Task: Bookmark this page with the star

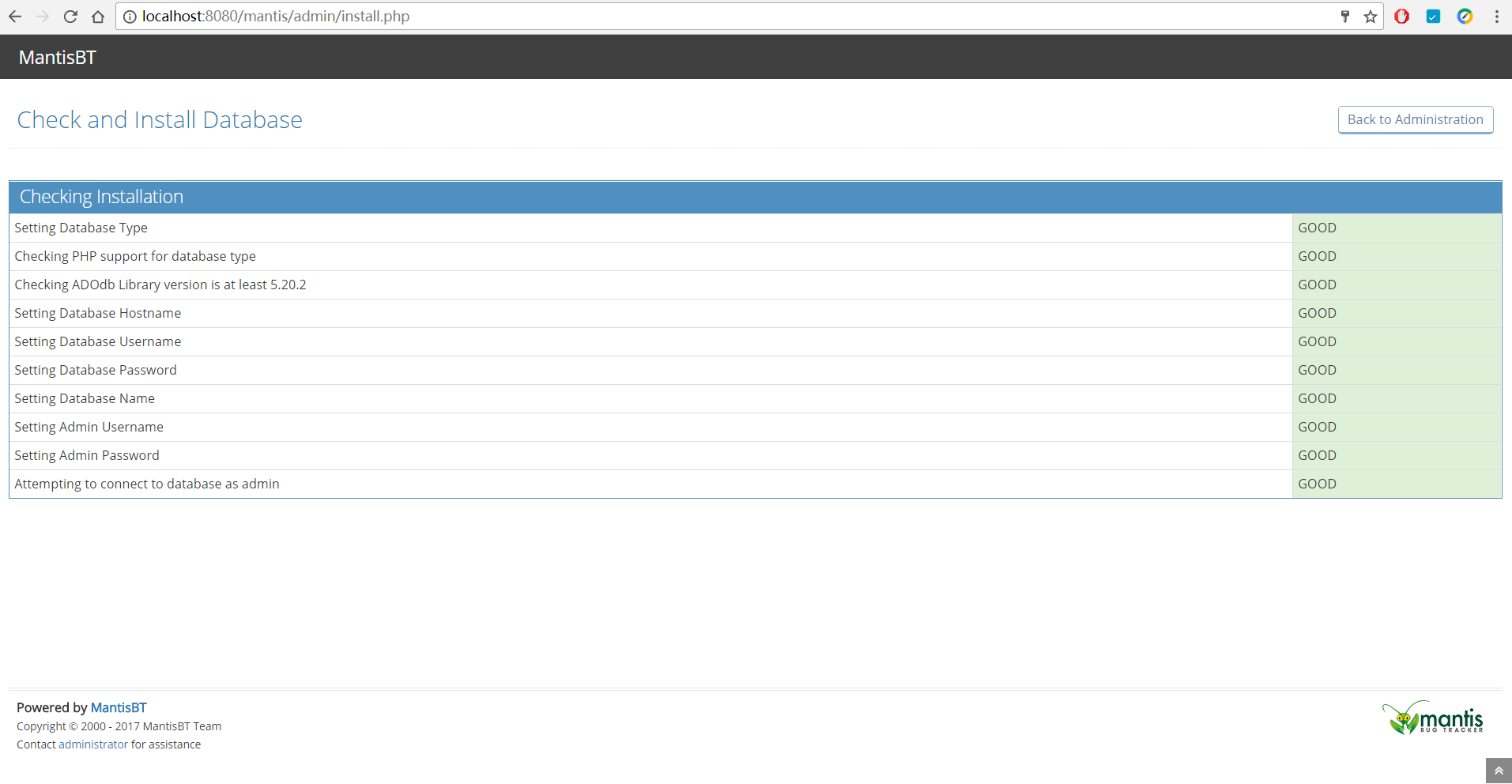Action: click(1371, 17)
